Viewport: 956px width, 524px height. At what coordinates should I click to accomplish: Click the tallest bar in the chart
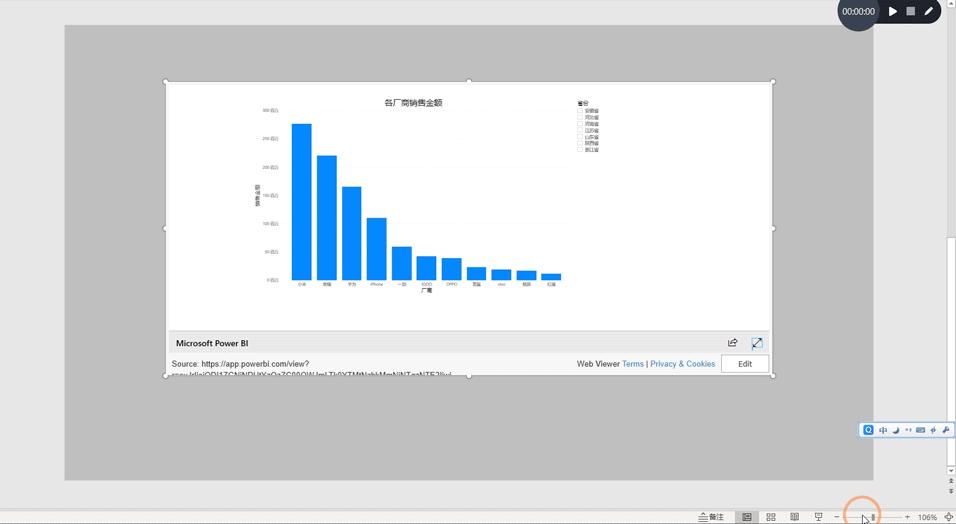point(301,201)
